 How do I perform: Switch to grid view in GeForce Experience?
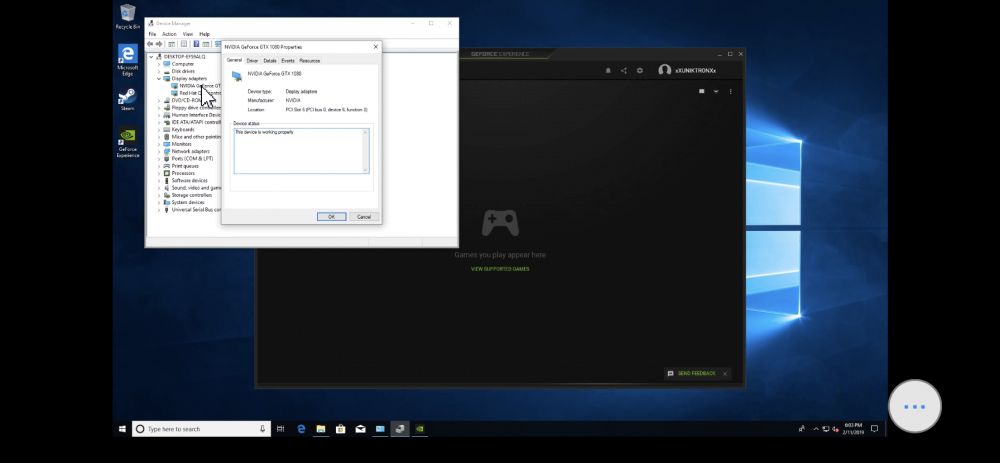click(702, 91)
